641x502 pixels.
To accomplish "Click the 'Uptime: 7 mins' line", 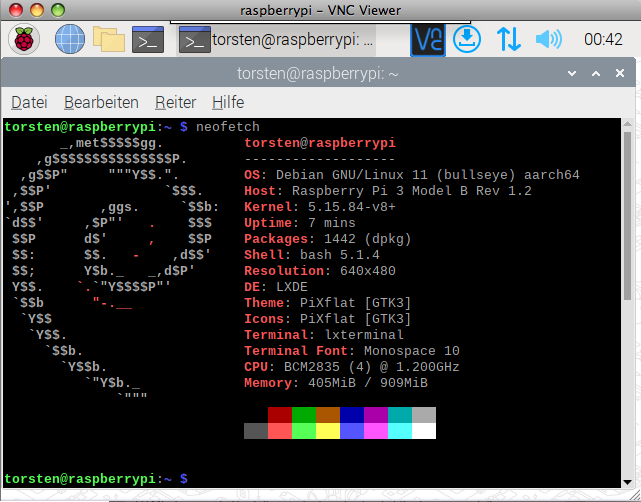I will pyautogui.click(x=300, y=223).
